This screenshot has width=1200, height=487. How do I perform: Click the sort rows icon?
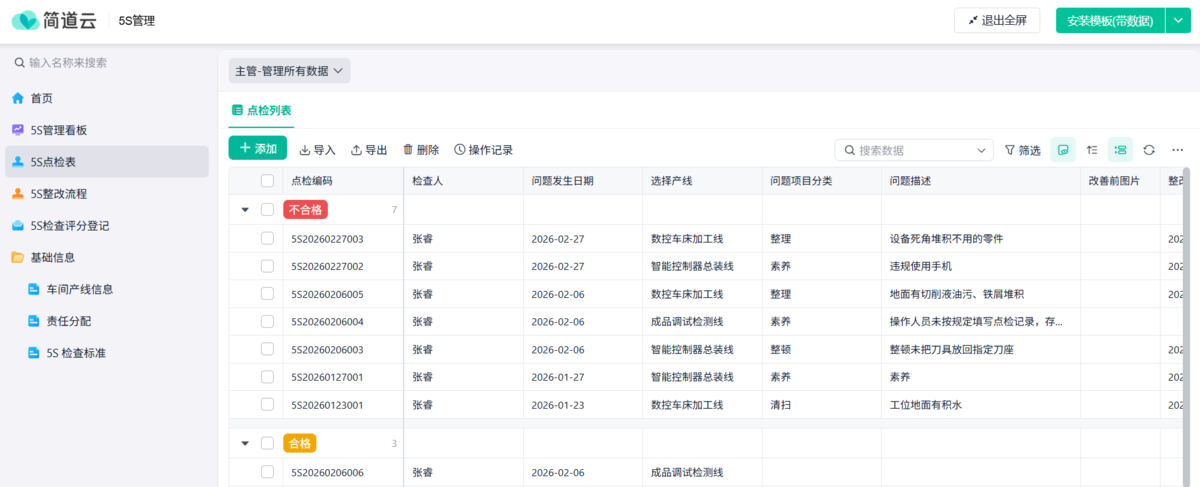pos(1092,150)
